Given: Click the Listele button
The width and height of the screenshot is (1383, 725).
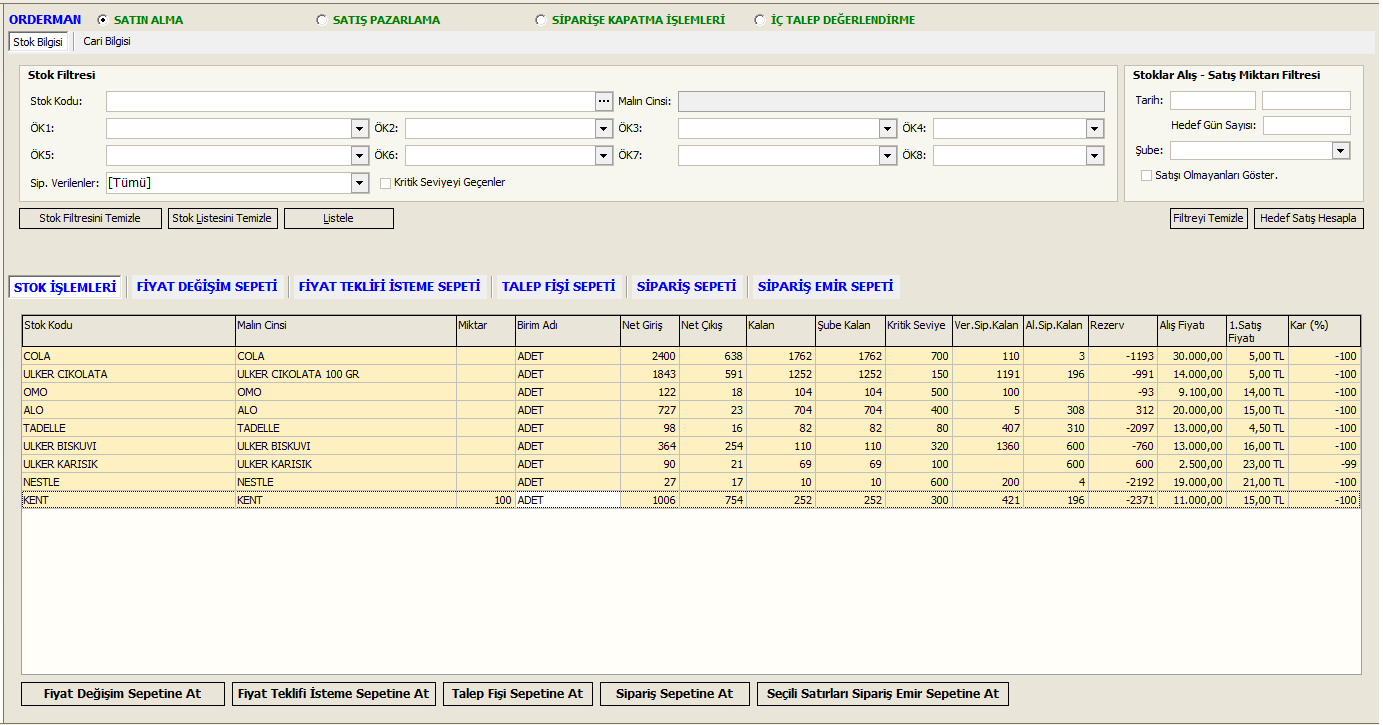Looking at the screenshot, I should point(339,218).
